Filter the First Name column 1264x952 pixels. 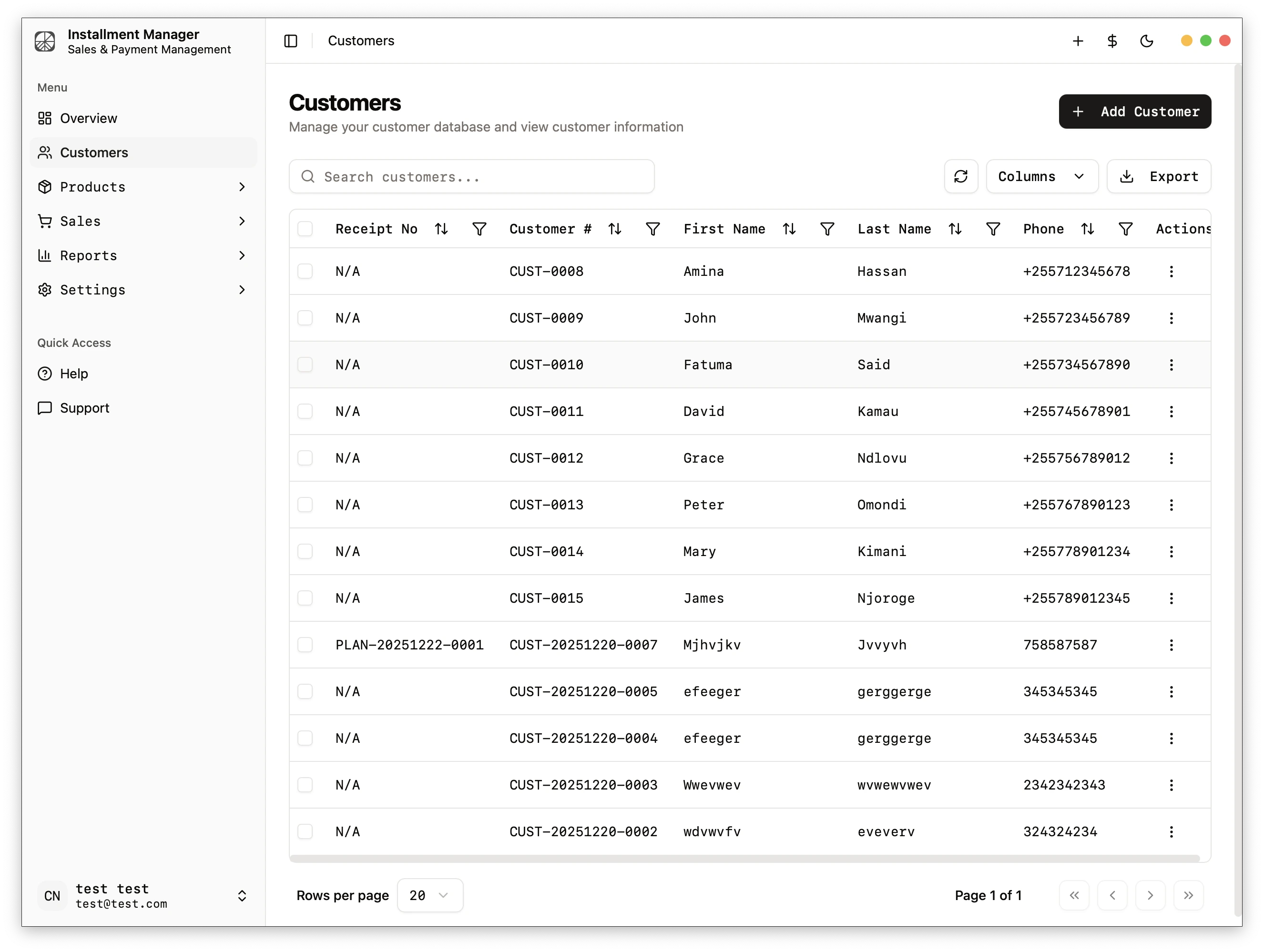coord(826,229)
